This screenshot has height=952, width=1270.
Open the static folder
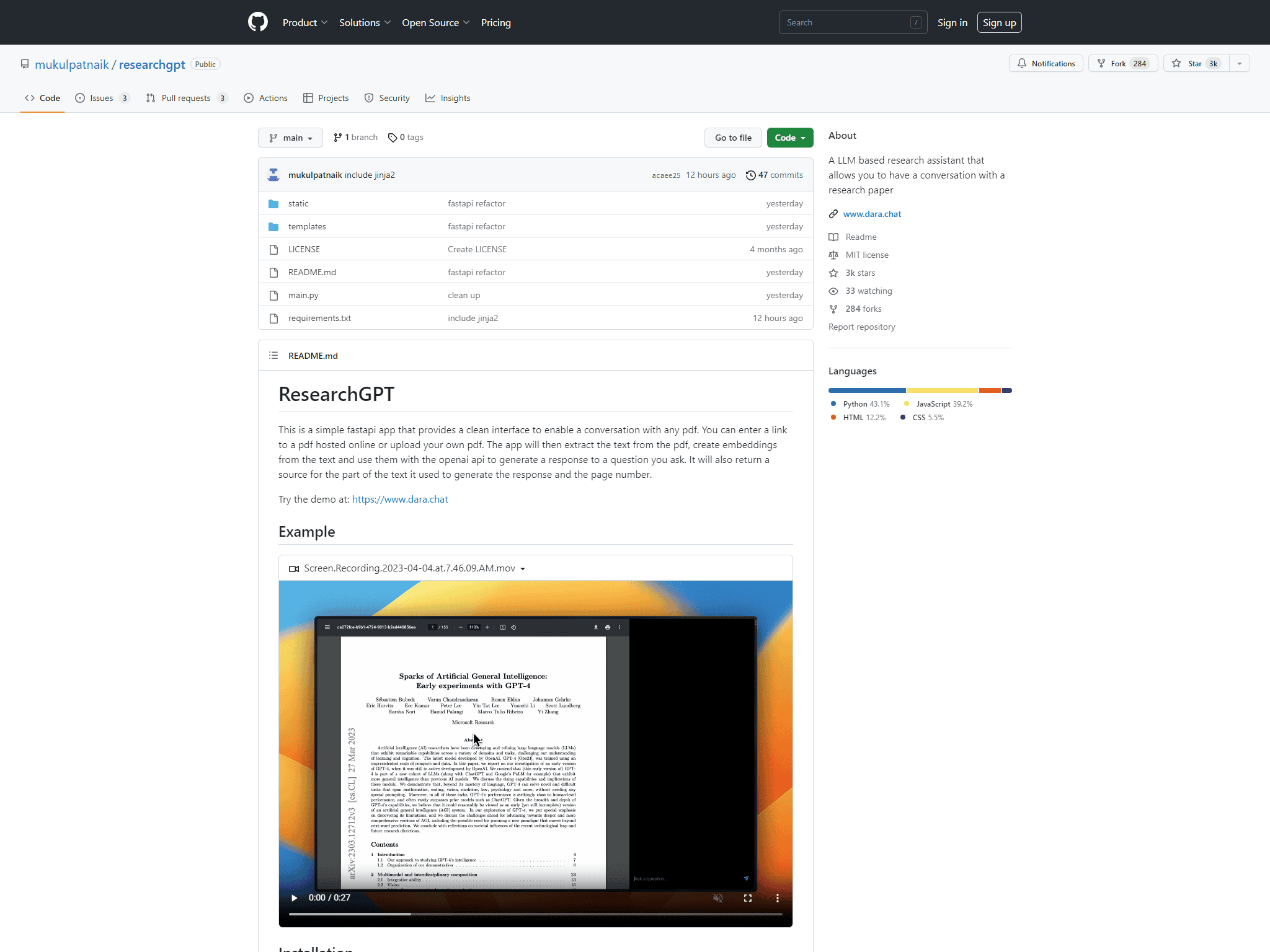pos(298,203)
